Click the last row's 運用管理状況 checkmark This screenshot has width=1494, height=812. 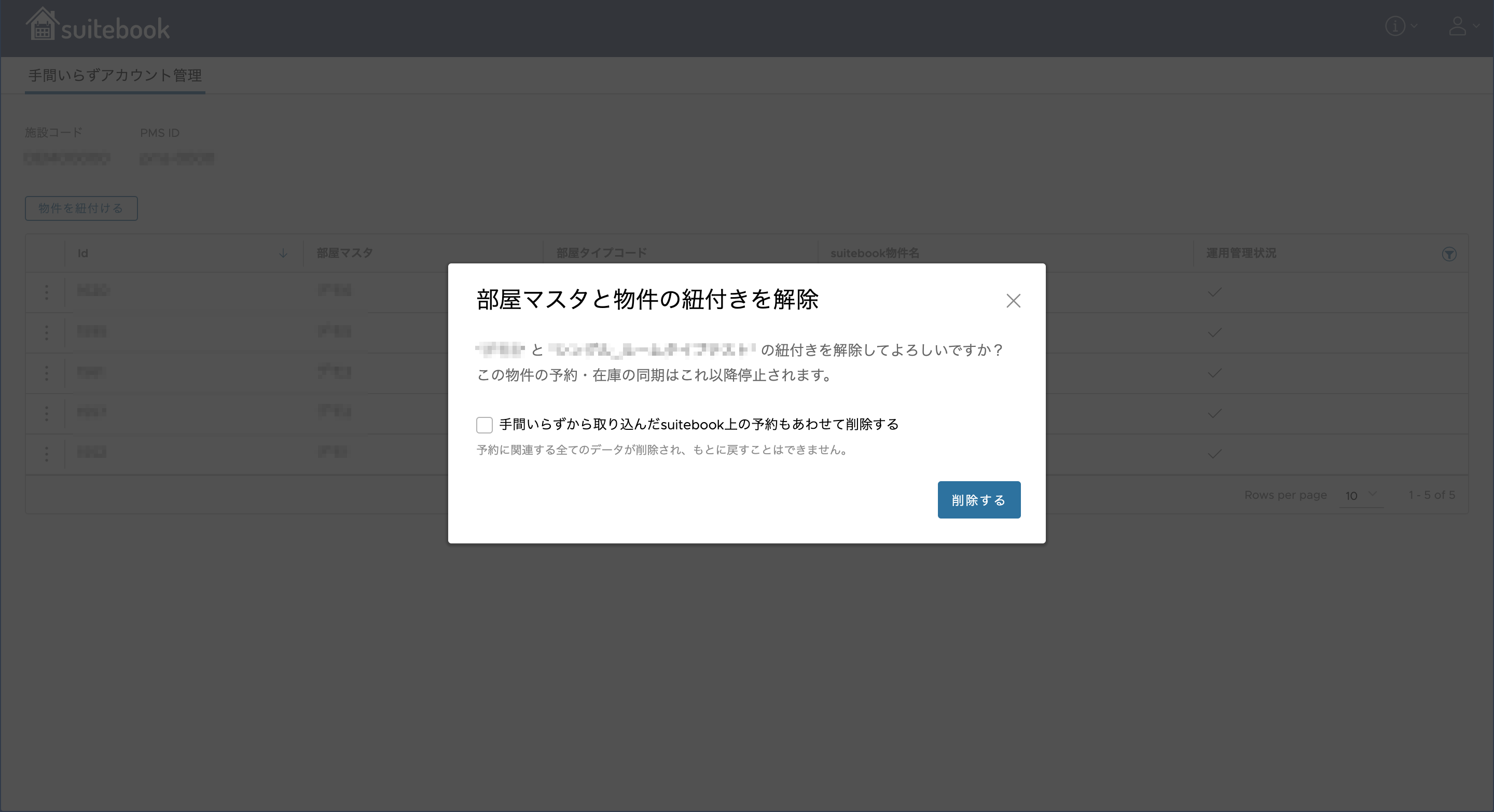[x=1214, y=454]
